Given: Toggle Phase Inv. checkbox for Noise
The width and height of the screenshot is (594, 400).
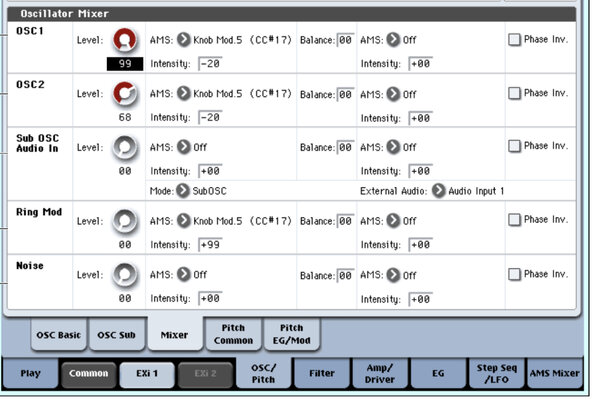Looking at the screenshot, I should coord(514,274).
